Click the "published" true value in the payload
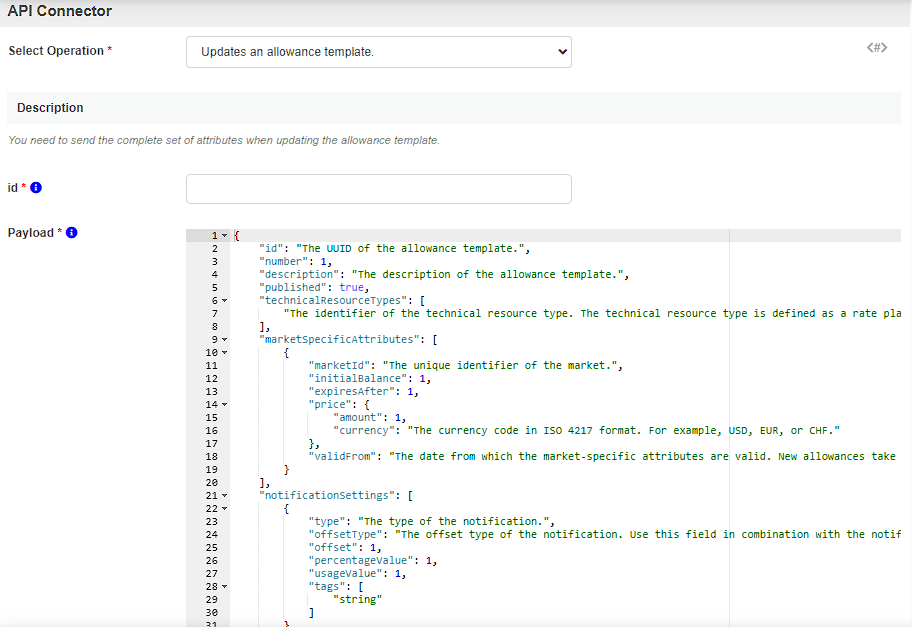 pos(353,287)
